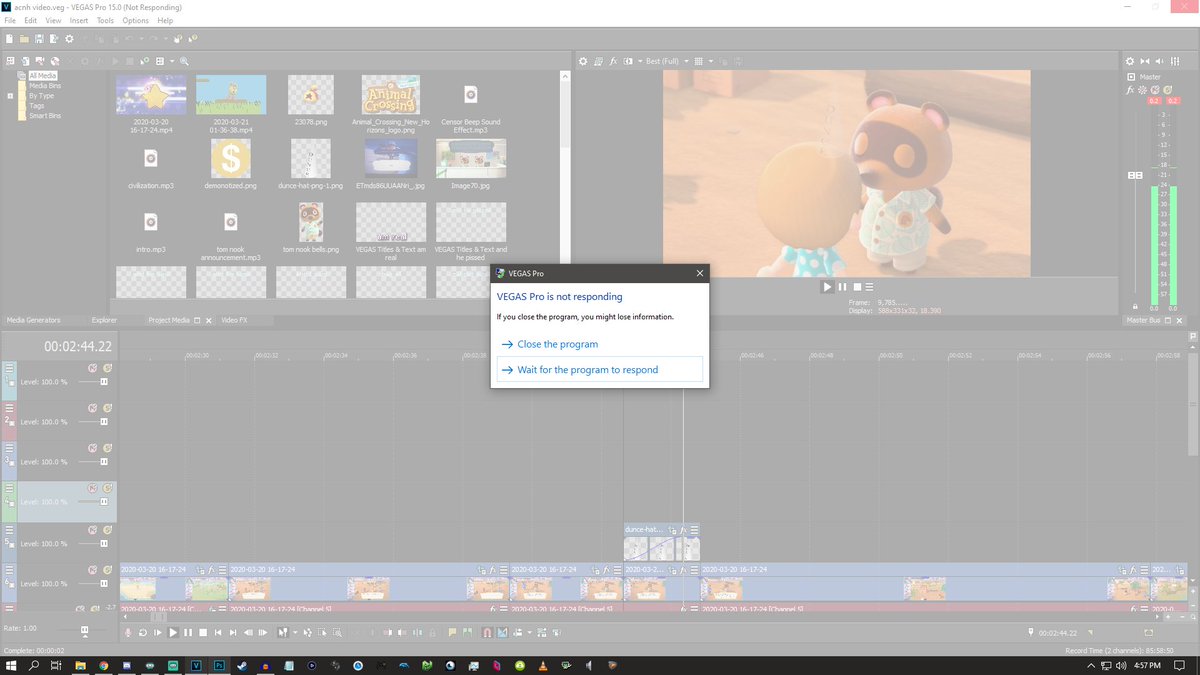Image resolution: width=1200 pixels, height=675 pixels.
Task: Switch to the Video FX tab
Action: click(x=234, y=320)
